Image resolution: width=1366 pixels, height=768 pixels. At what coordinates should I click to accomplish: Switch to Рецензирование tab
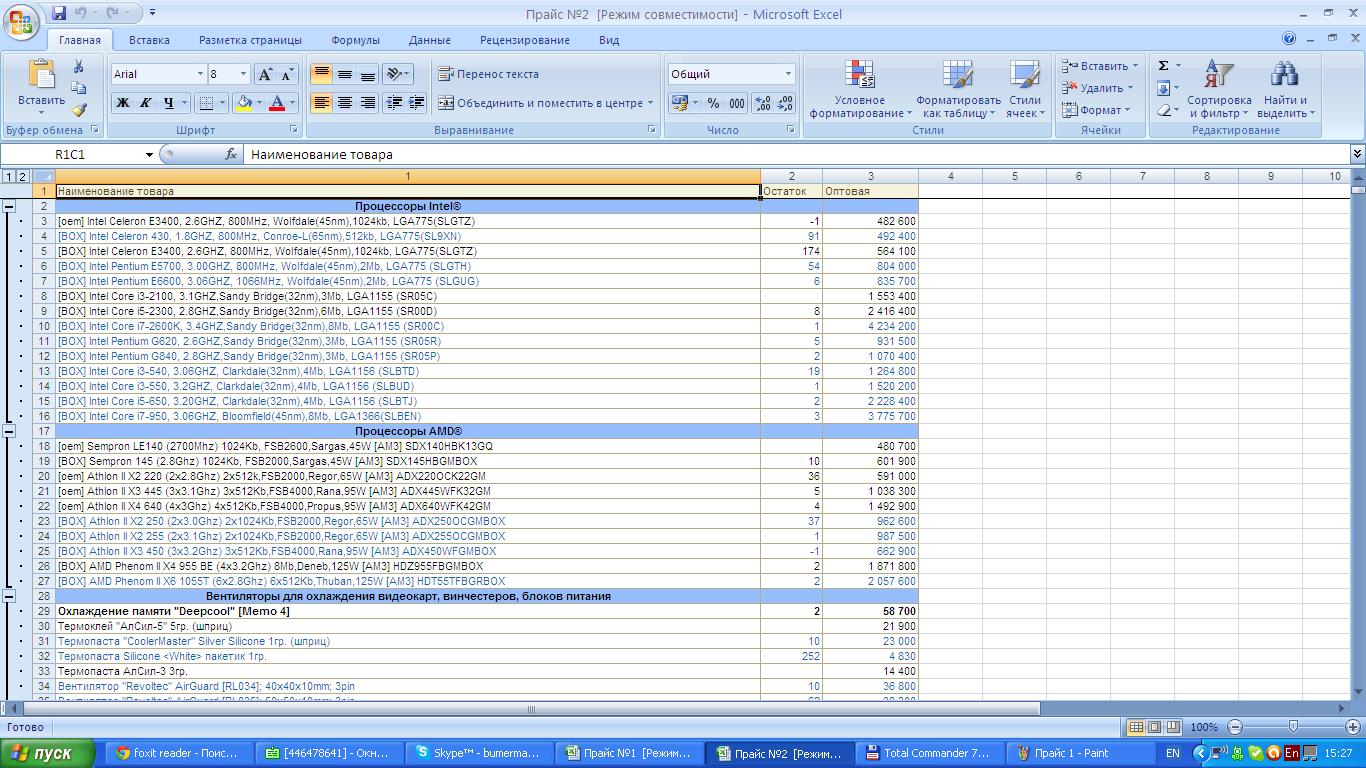tap(524, 40)
